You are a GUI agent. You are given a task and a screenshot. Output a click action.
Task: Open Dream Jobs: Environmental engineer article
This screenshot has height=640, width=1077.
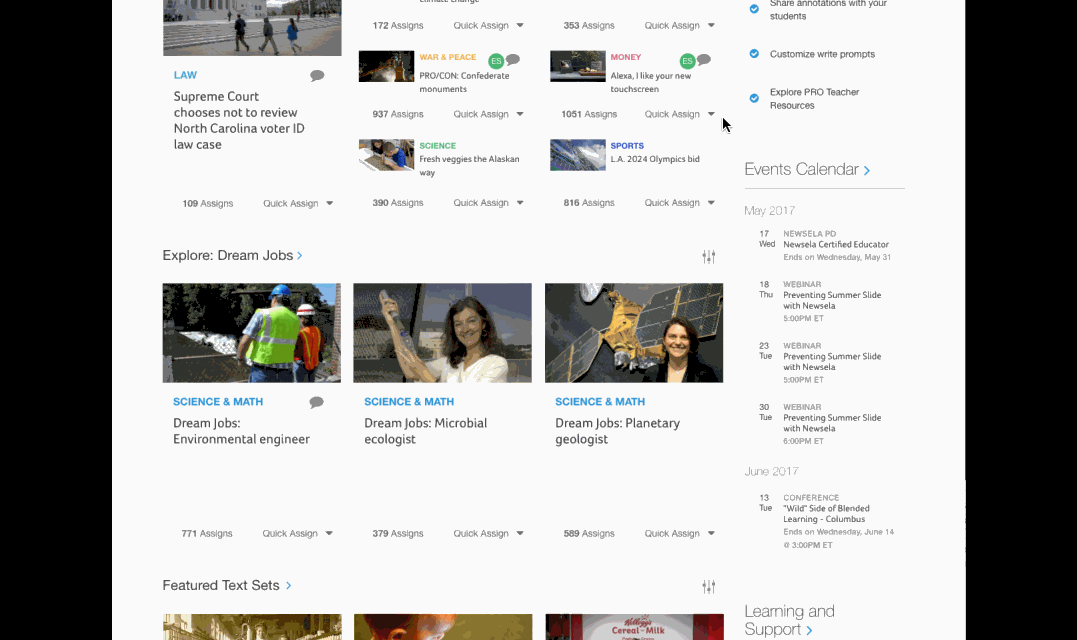coord(241,431)
